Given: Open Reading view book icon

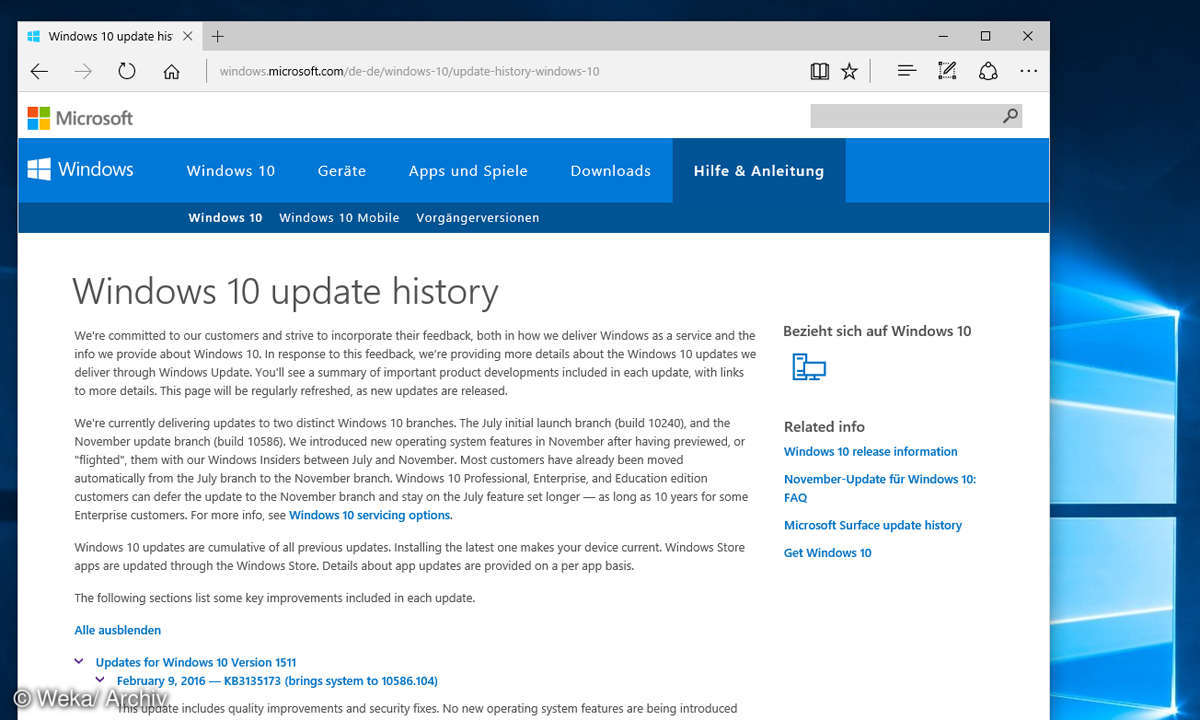Looking at the screenshot, I should pos(820,71).
